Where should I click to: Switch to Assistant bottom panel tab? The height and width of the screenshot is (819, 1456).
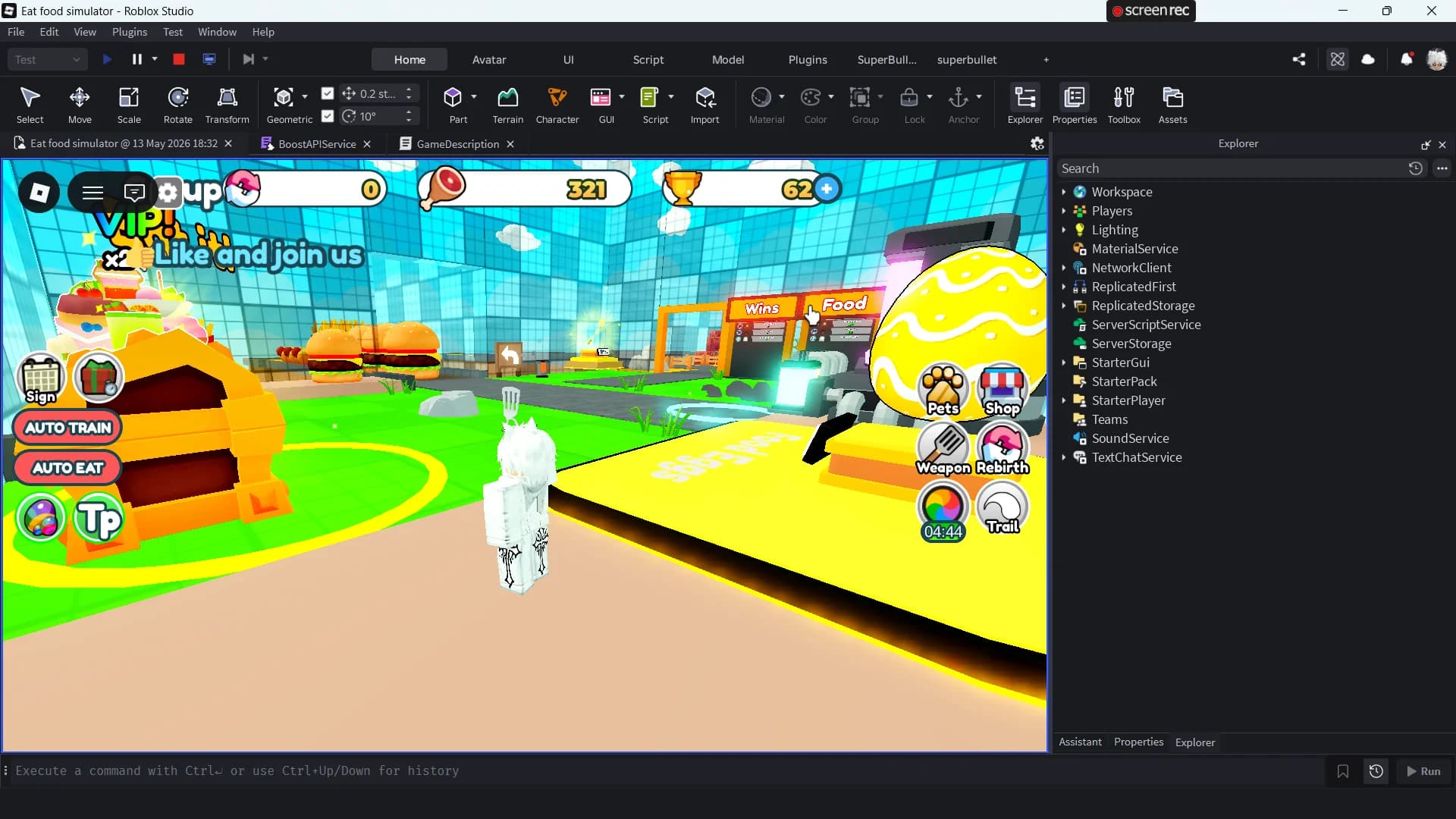[1080, 742]
